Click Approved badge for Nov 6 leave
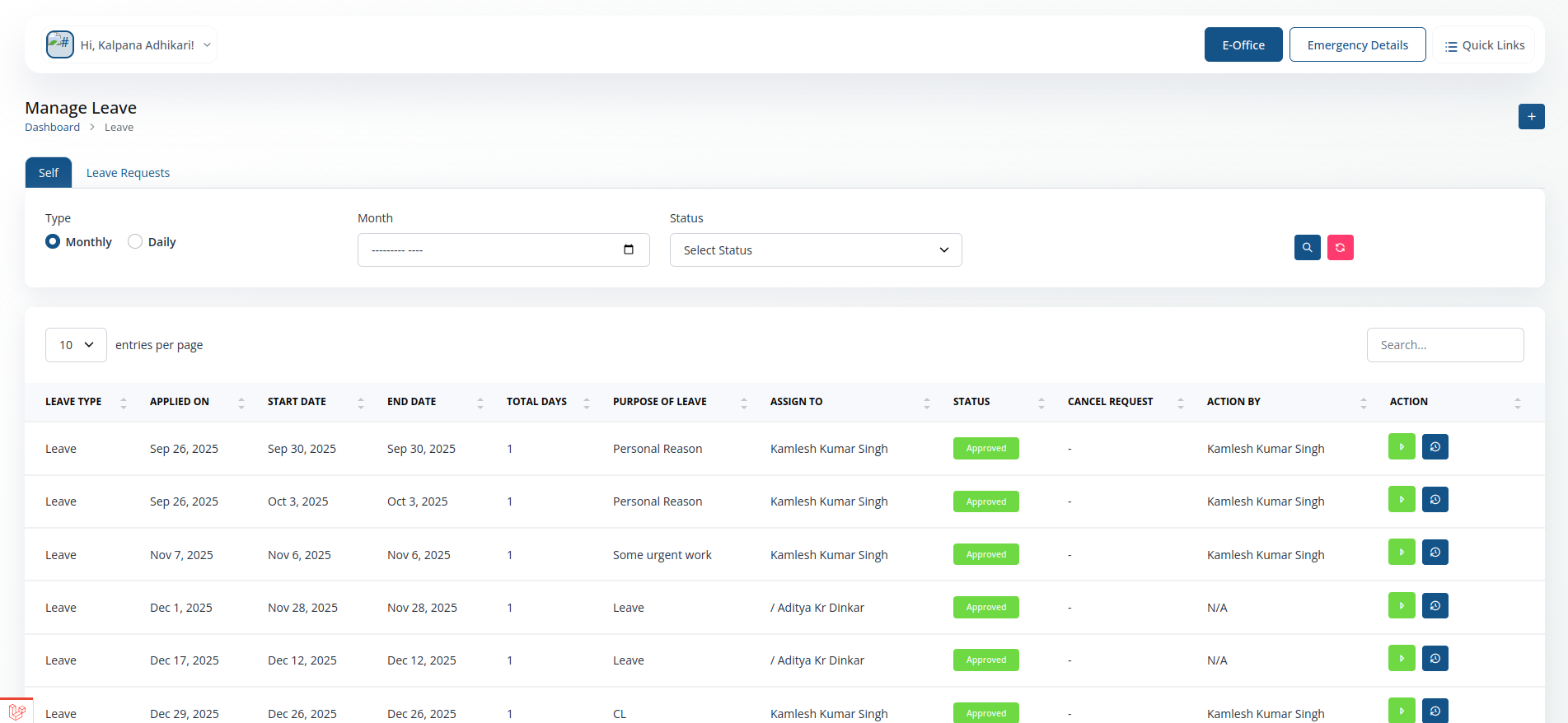The width and height of the screenshot is (1568, 723). tap(986, 554)
